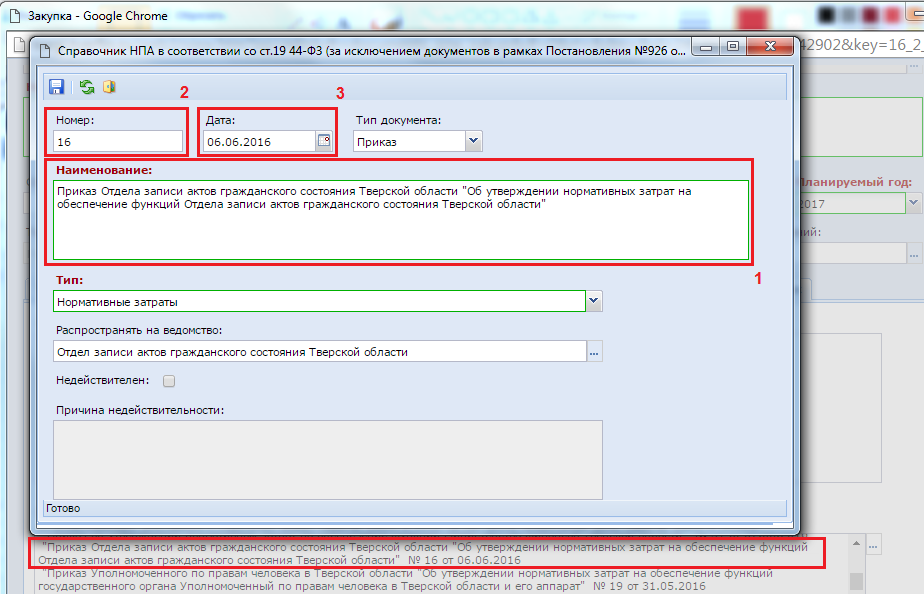Expand the Планируемый год dropdown in background
The image size is (924, 594).
(x=913, y=203)
